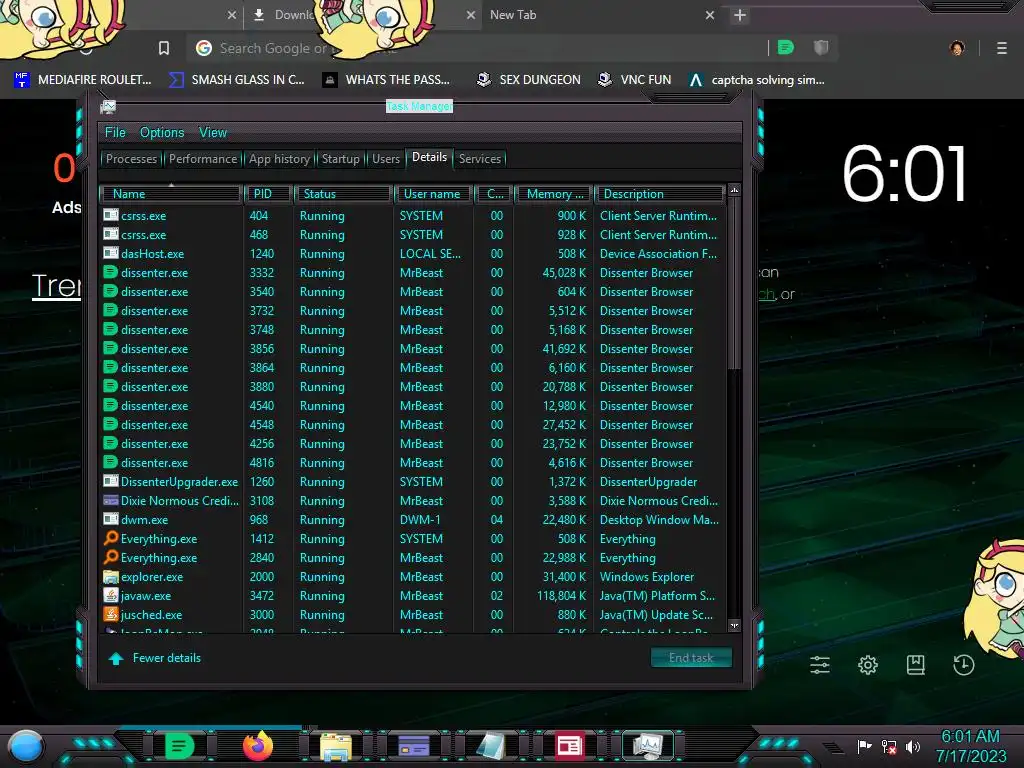Open SMASH GLASS IN C... bookmark
The width and height of the screenshot is (1024, 768).
tap(236, 80)
